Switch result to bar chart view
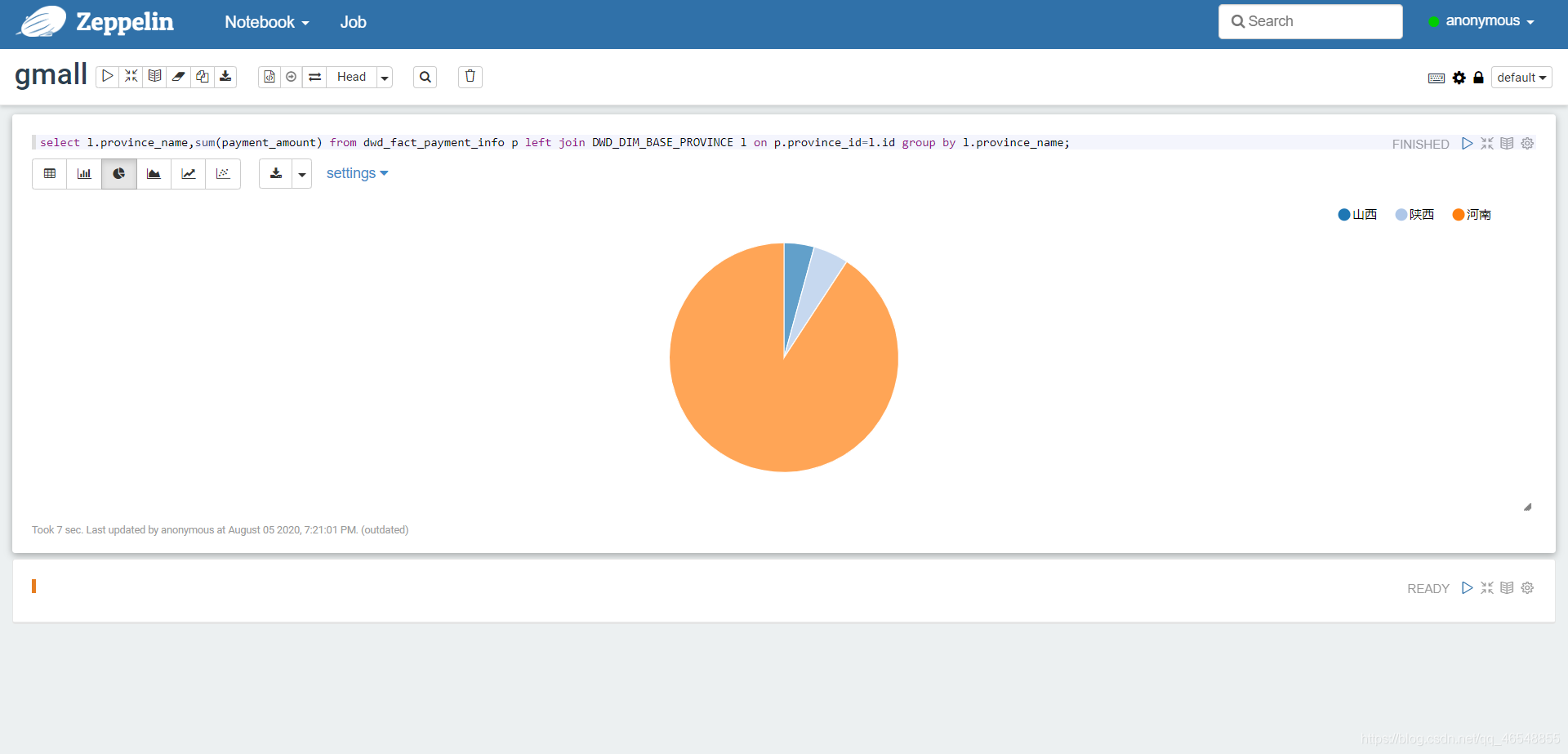The image size is (1568, 754). [84, 173]
